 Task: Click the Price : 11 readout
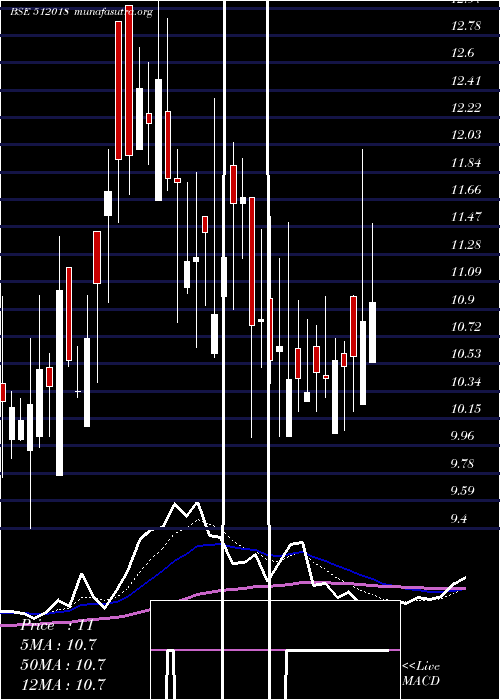point(57,625)
